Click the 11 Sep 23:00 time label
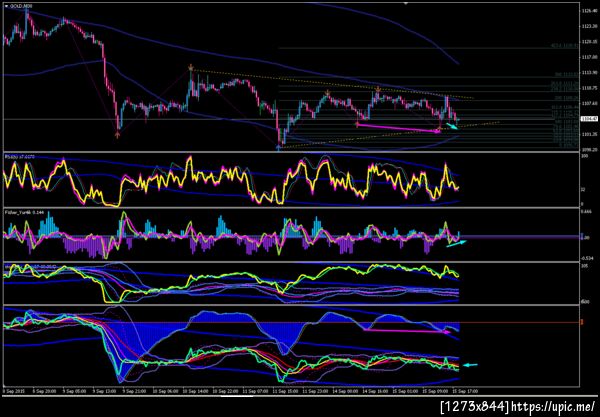The image size is (600, 417). (315, 391)
